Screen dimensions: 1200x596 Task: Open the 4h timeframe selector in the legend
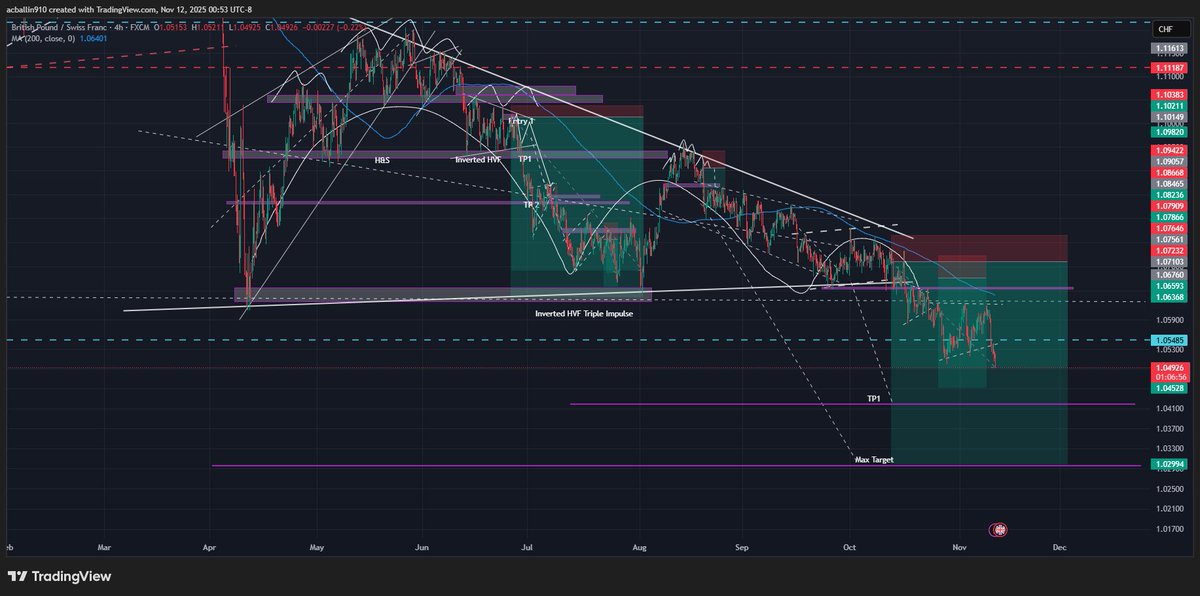[x=117, y=29]
